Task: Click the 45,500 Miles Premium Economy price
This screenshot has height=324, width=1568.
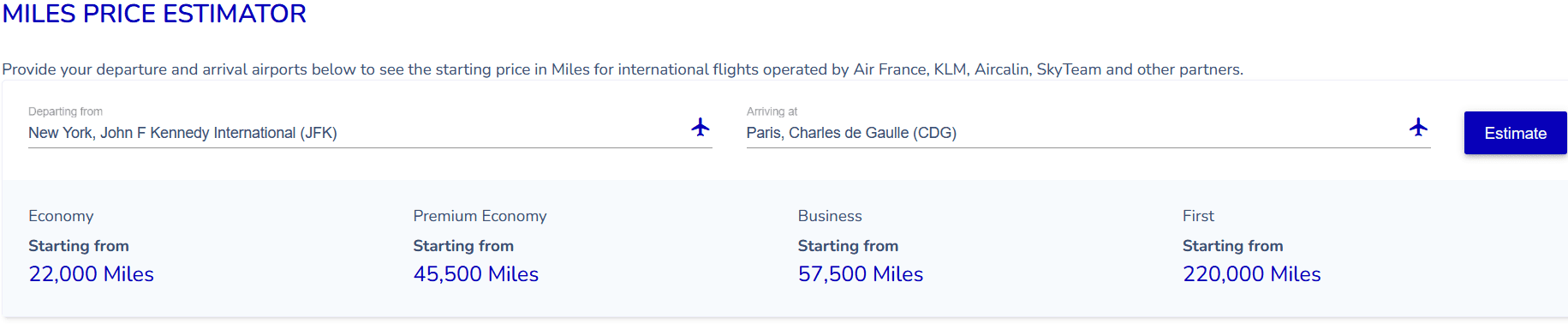Action: (475, 274)
